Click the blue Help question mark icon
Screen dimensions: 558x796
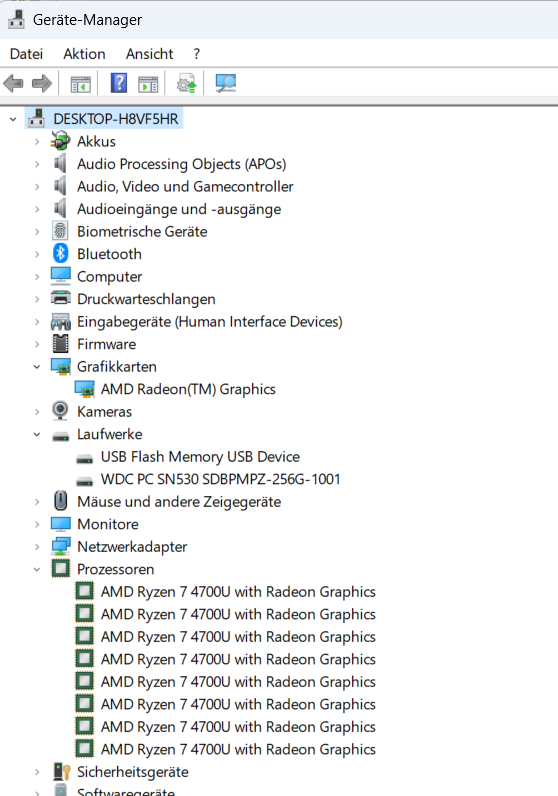click(x=119, y=83)
